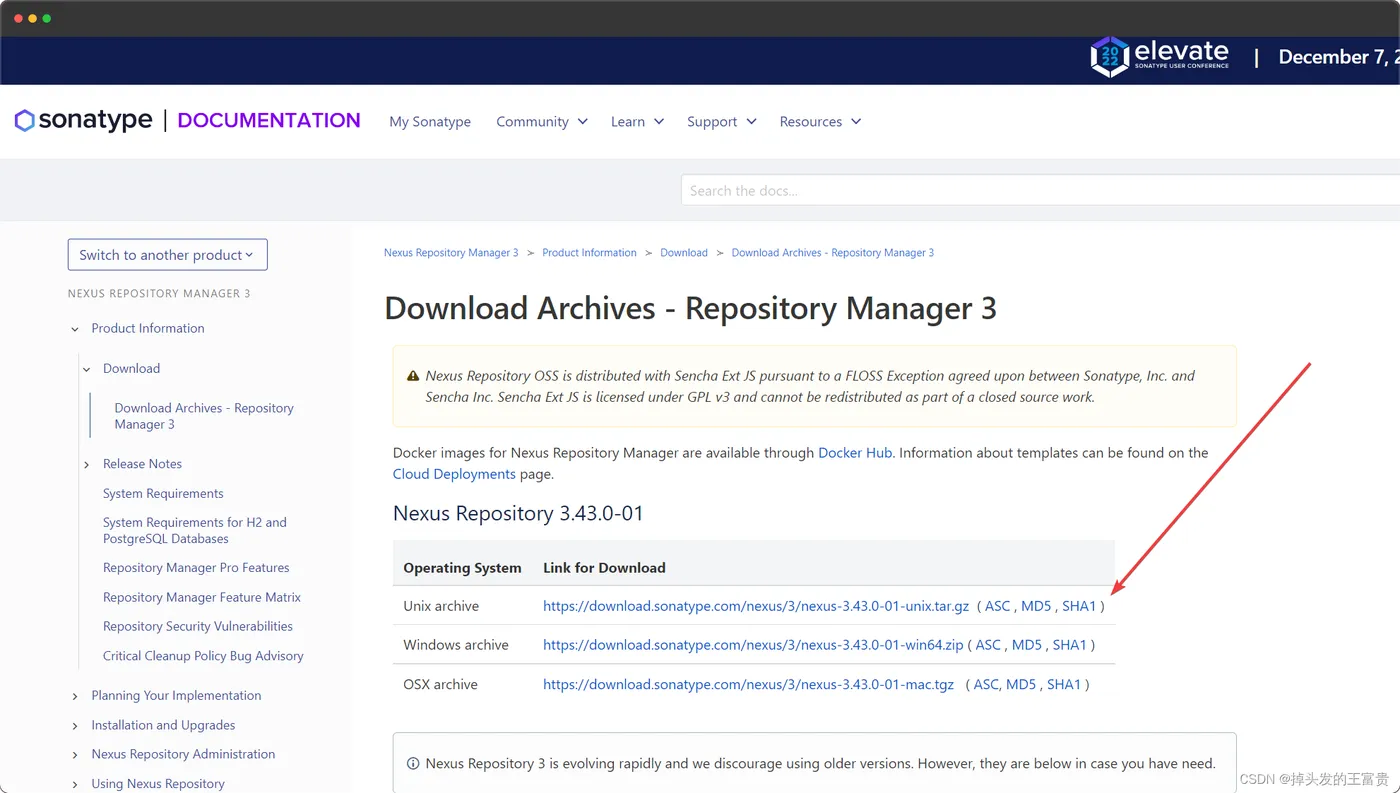Viewport: 1400px width, 793px height.
Task: Open SHA1 checksum for Windows archive
Action: [x=1070, y=645]
